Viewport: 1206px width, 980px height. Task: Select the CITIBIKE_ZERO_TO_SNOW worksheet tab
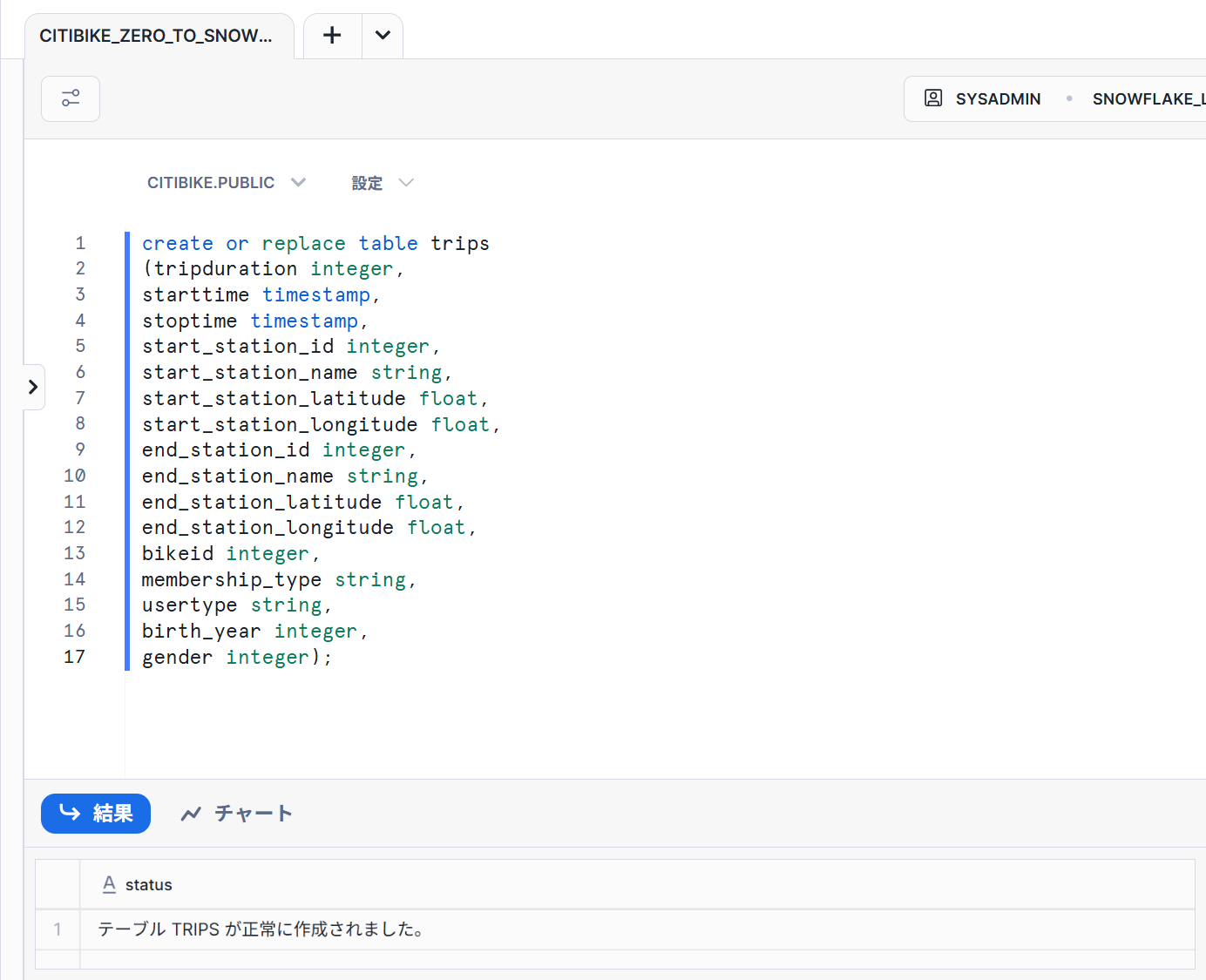point(159,36)
